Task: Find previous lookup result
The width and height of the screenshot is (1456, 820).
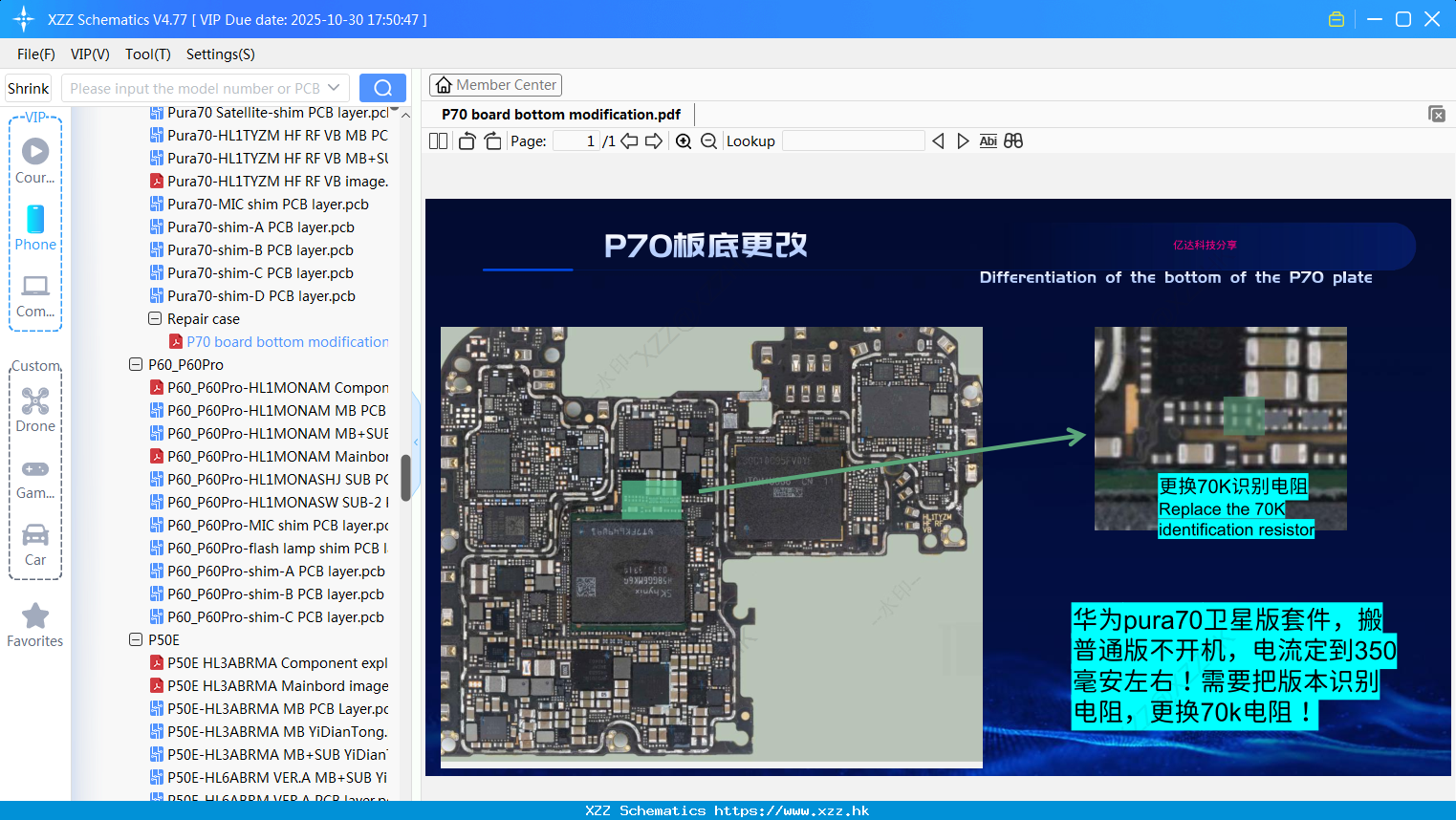Action: click(x=938, y=141)
